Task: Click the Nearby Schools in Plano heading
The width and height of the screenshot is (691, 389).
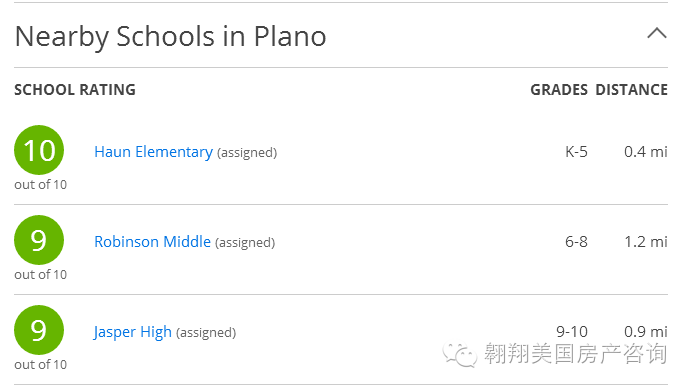Action: click(171, 37)
